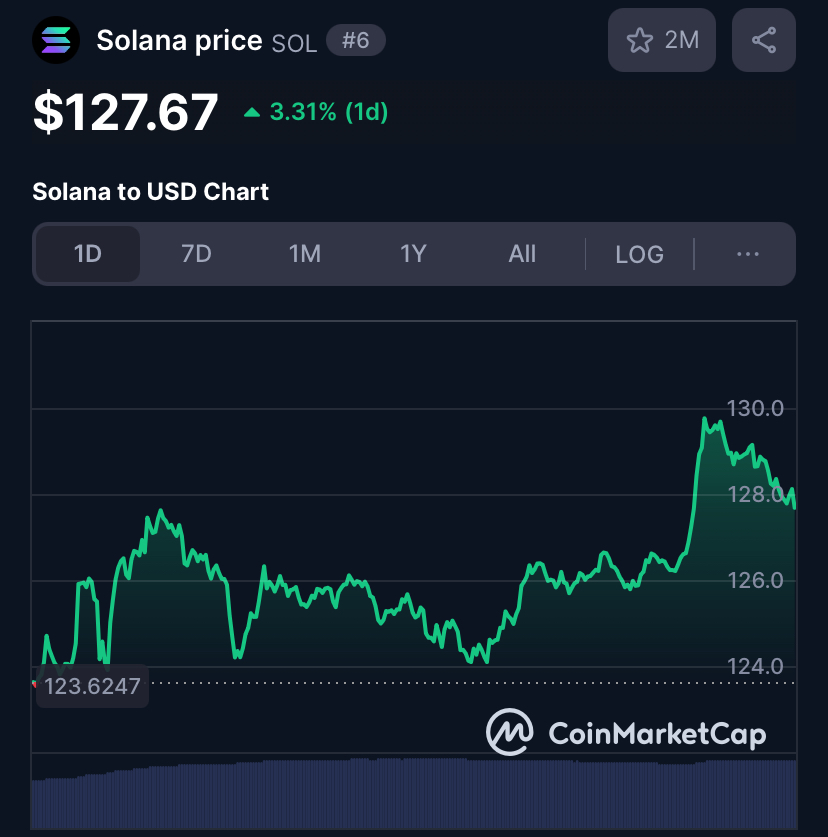Viewport: 828px width, 837px height.
Task: Click the SOL ticker symbol
Action: 294,43
